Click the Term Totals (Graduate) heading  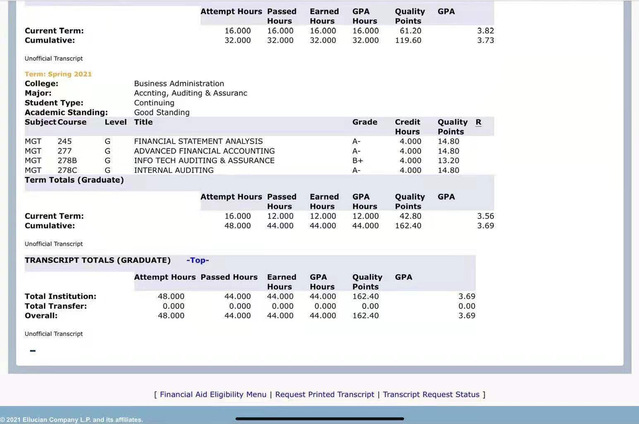click(73, 180)
